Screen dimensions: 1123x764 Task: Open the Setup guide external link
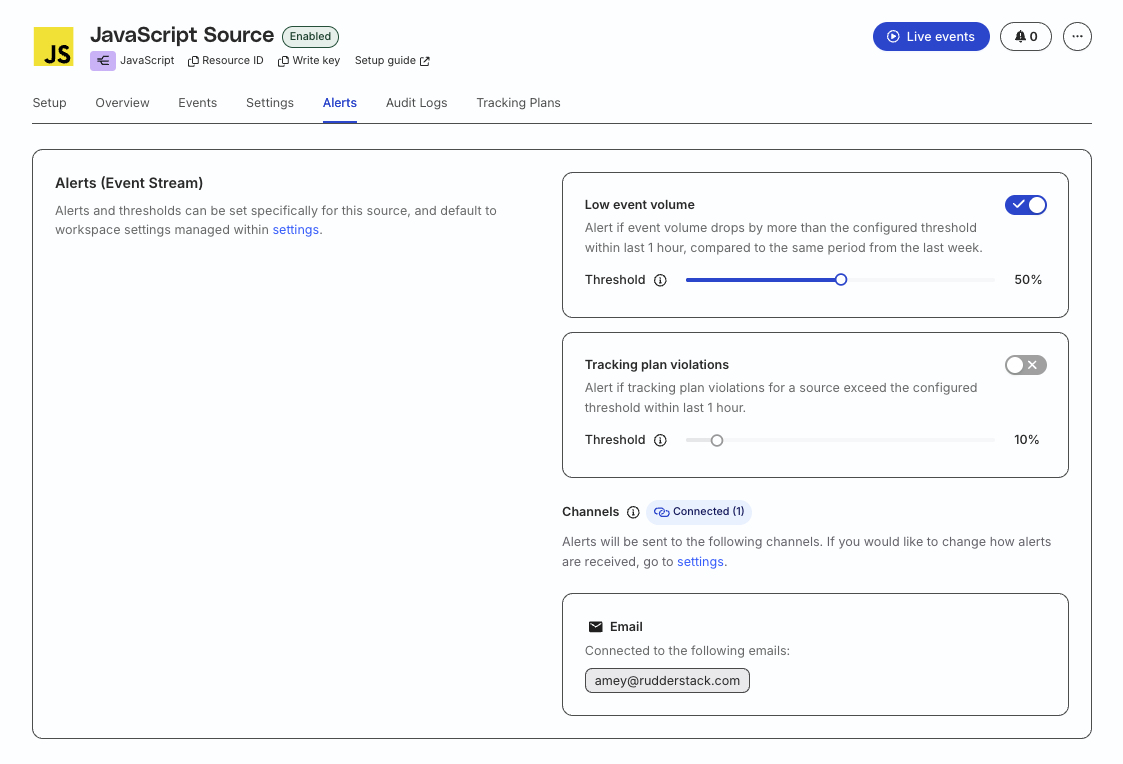(392, 61)
